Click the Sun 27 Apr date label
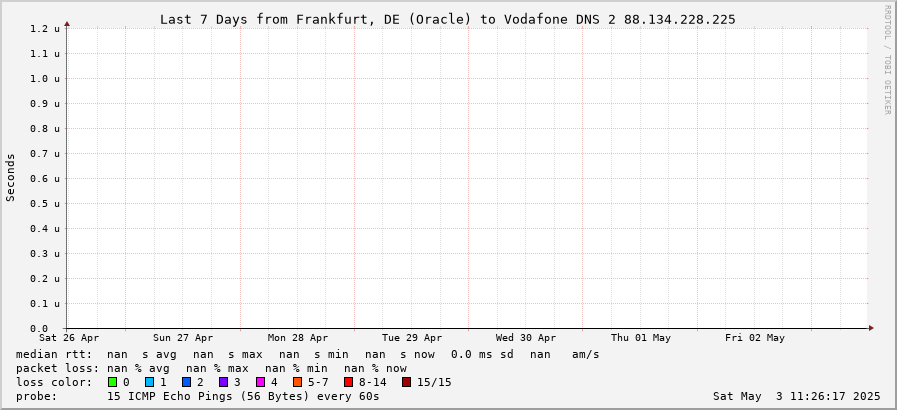Image resolution: width=897 pixels, height=410 pixels. 183,338
